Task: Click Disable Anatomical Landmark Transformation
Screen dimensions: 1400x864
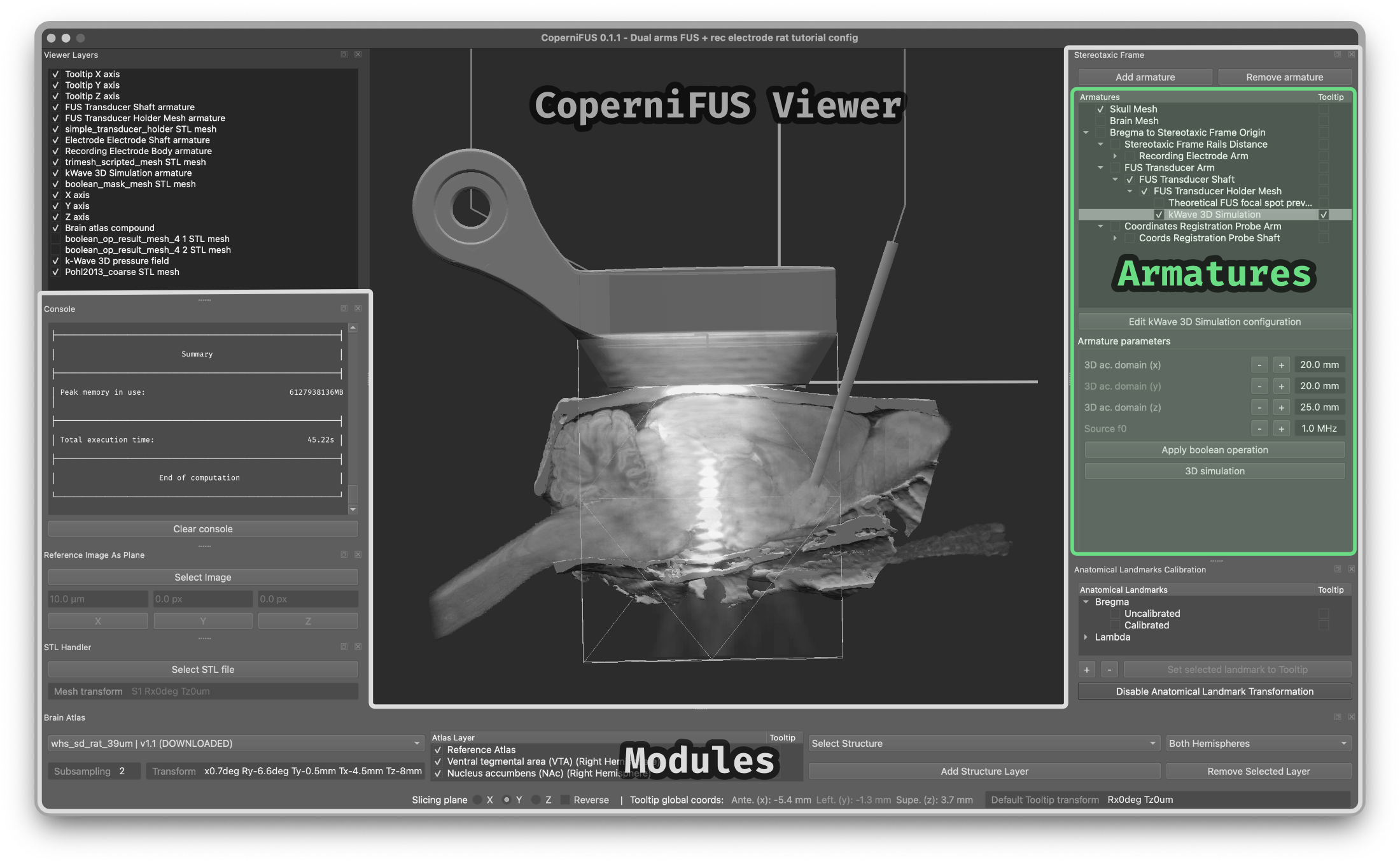Action: [1214, 691]
